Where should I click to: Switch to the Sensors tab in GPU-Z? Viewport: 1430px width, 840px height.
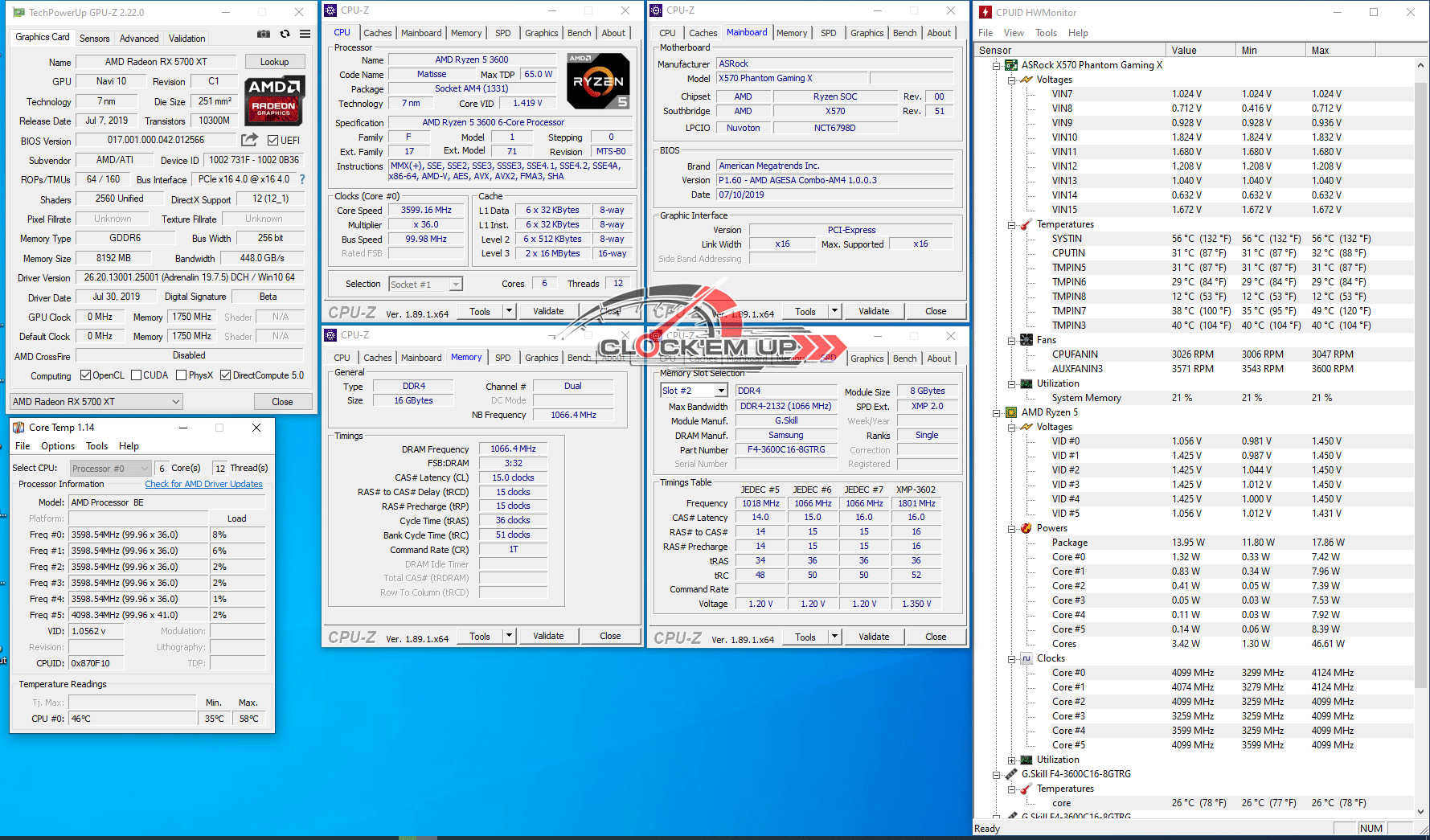point(94,38)
